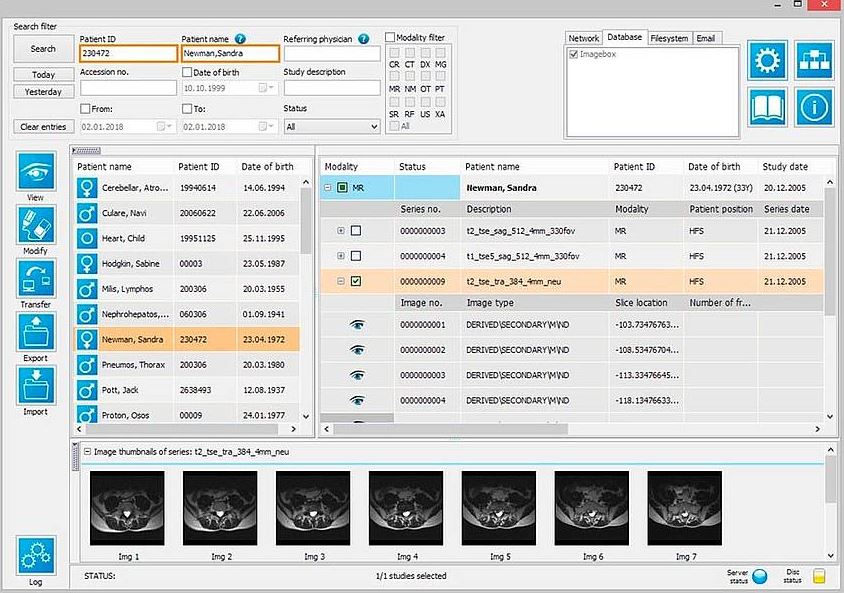Open the To date picker dropdown
The height and width of the screenshot is (593, 844).
(x=266, y=126)
